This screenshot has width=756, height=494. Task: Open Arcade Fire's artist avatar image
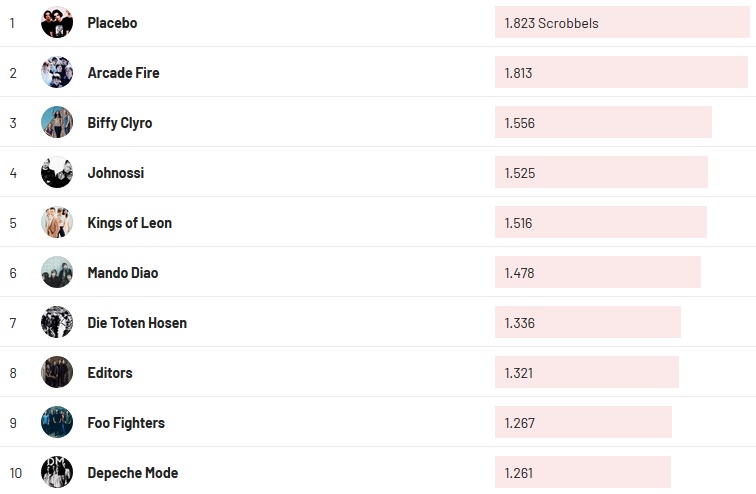(x=57, y=72)
